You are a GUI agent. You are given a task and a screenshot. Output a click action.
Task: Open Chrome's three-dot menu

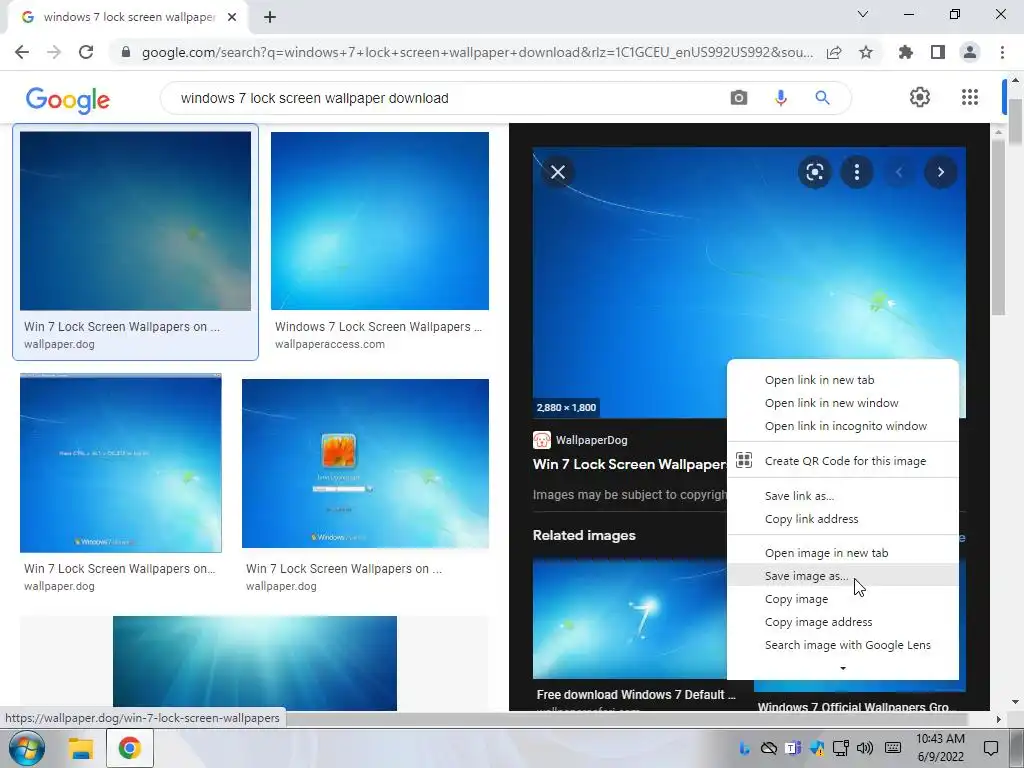1002,52
